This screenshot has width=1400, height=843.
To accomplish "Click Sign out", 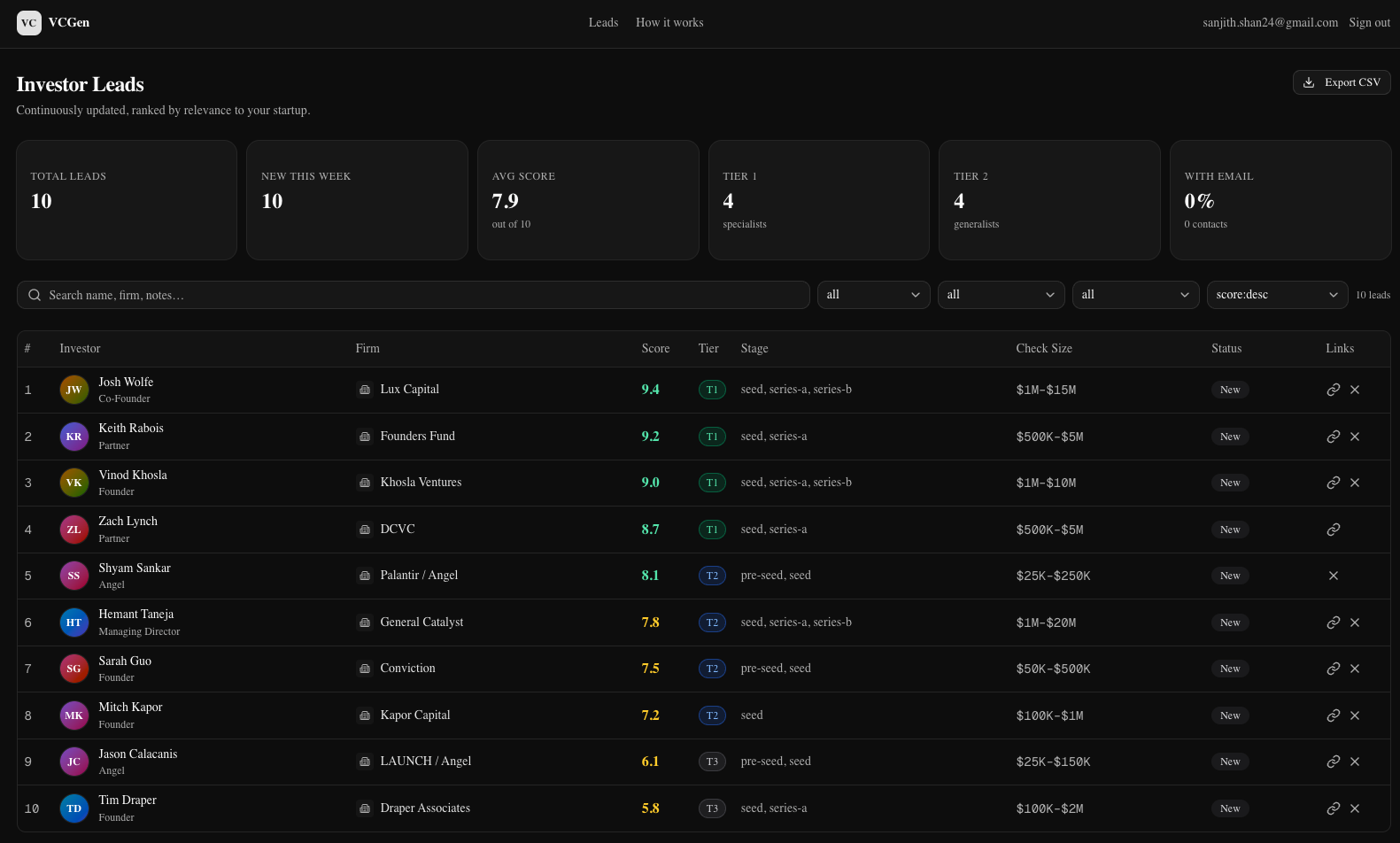I will [1369, 23].
